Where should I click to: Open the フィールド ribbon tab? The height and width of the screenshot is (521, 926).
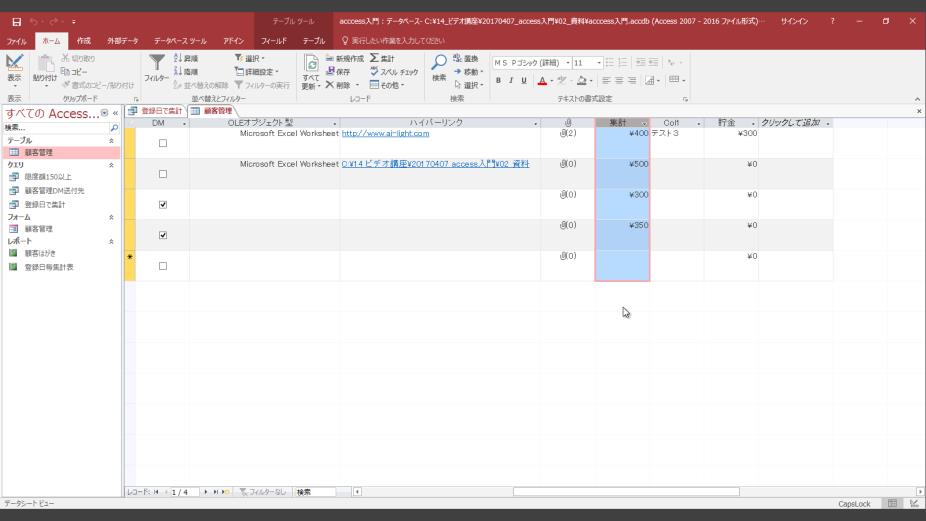click(274, 41)
